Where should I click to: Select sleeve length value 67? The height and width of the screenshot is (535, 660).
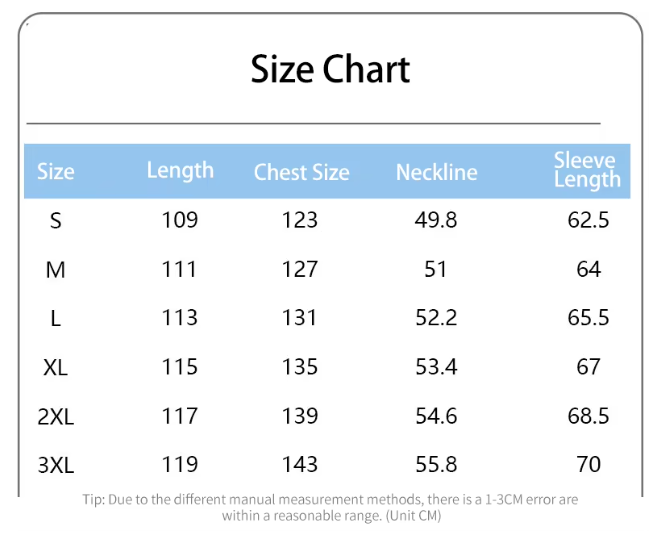[588, 367]
